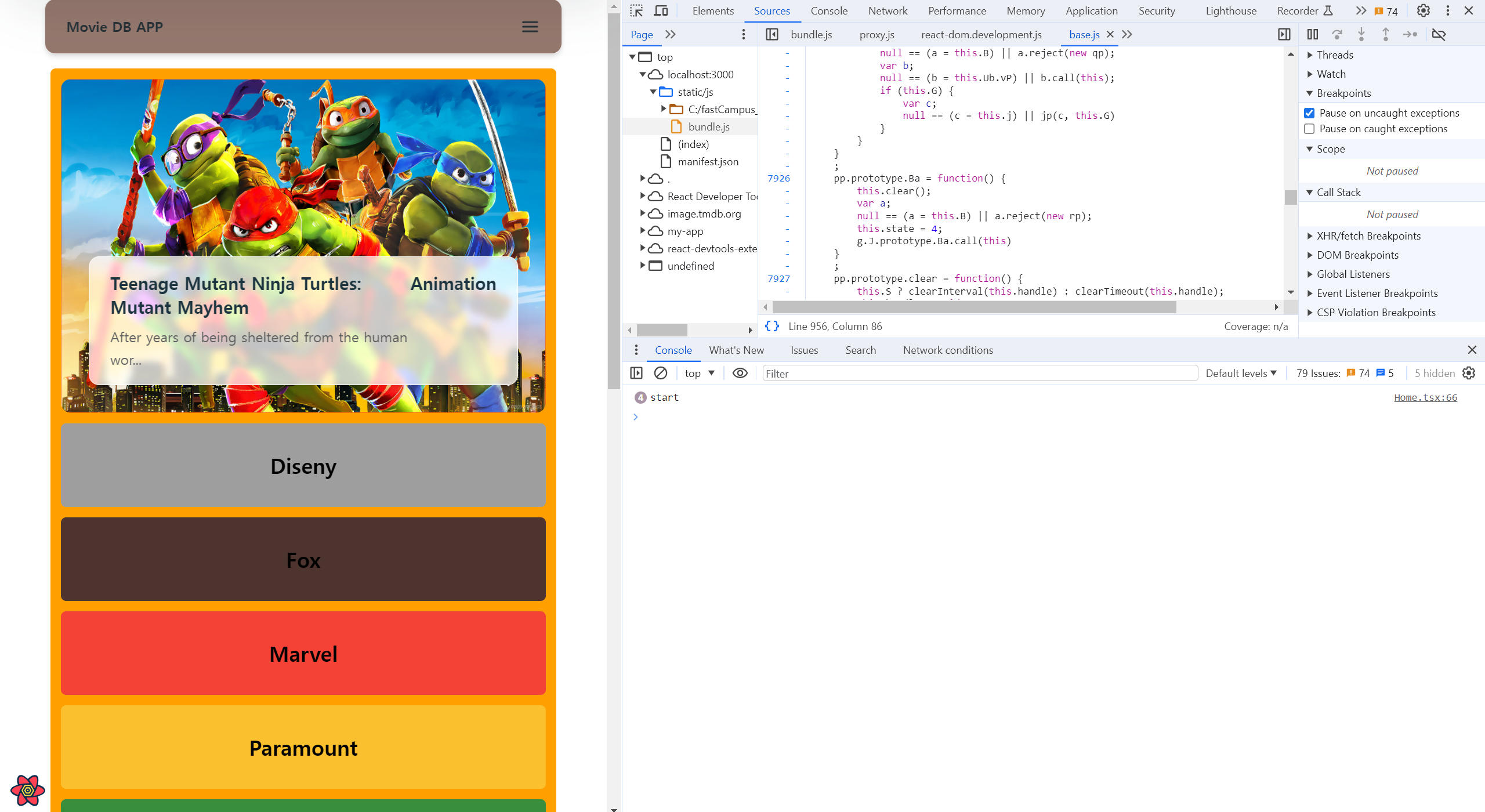Switch to the Network tab
The width and height of the screenshot is (1485, 812).
888,11
